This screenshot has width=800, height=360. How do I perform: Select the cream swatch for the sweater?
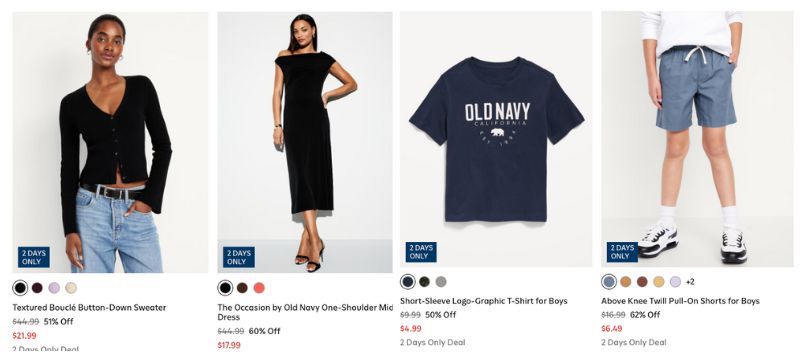pos(71,288)
